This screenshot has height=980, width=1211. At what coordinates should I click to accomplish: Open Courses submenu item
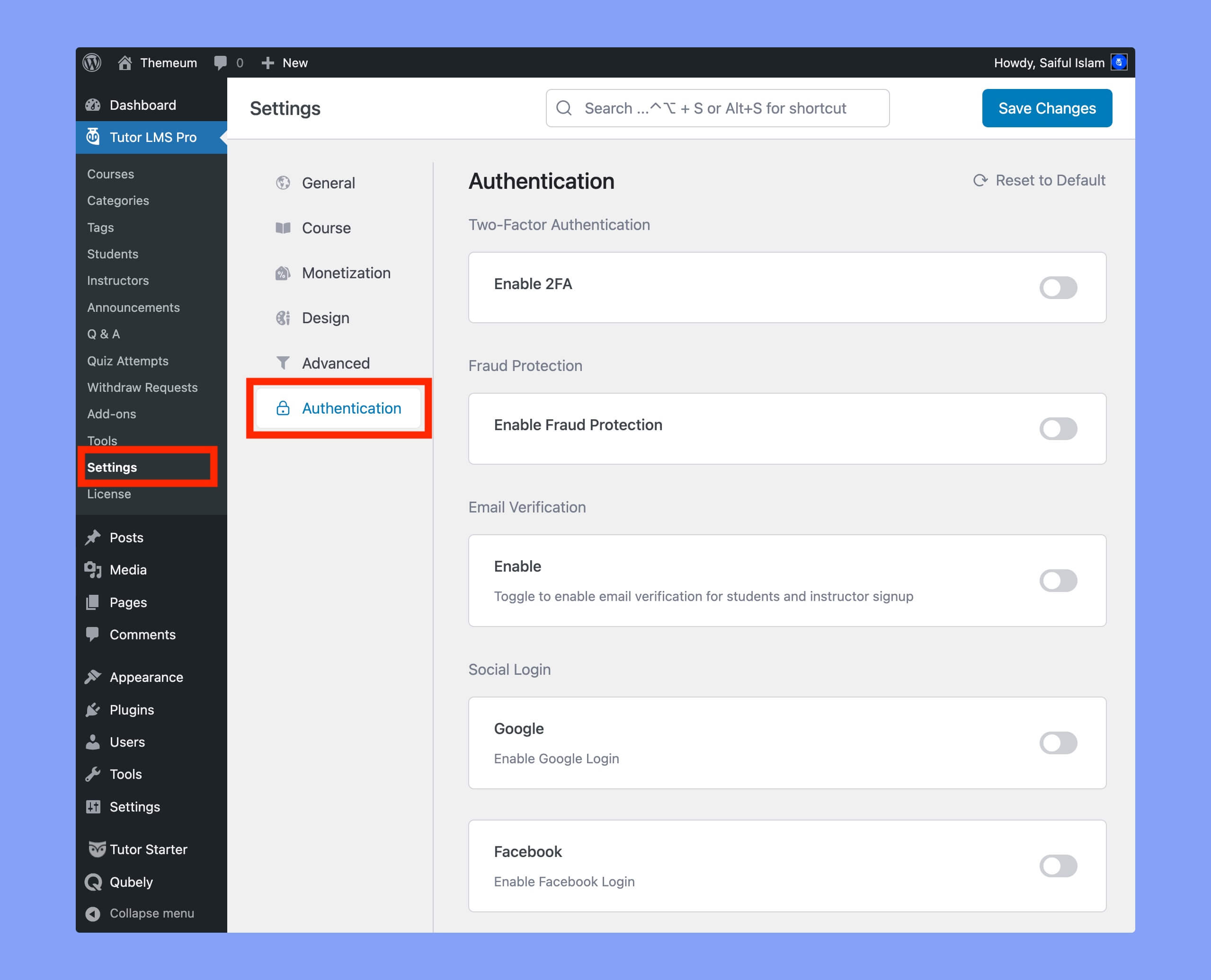[x=110, y=174]
